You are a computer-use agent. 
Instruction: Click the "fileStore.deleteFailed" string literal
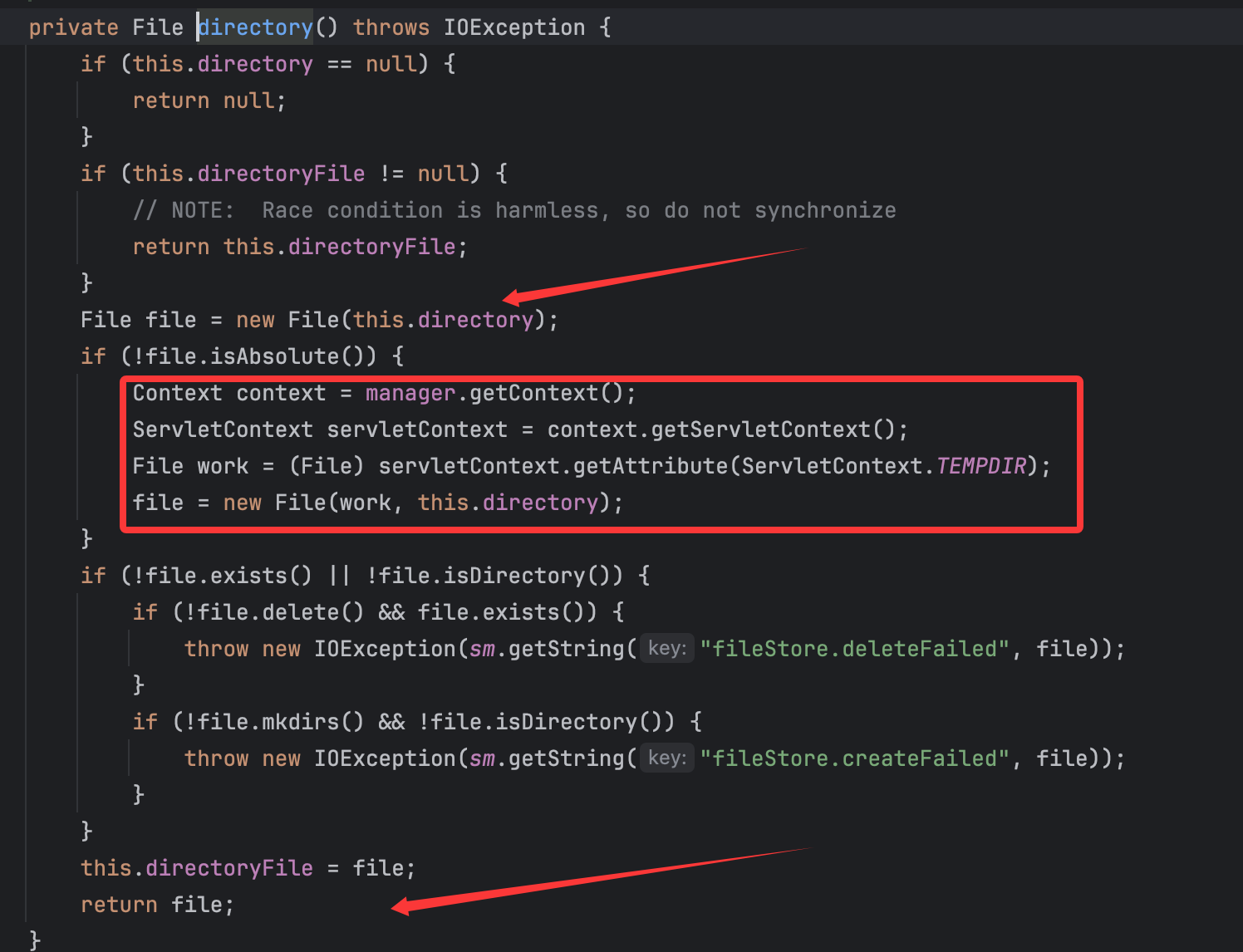[x=854, y=649]
